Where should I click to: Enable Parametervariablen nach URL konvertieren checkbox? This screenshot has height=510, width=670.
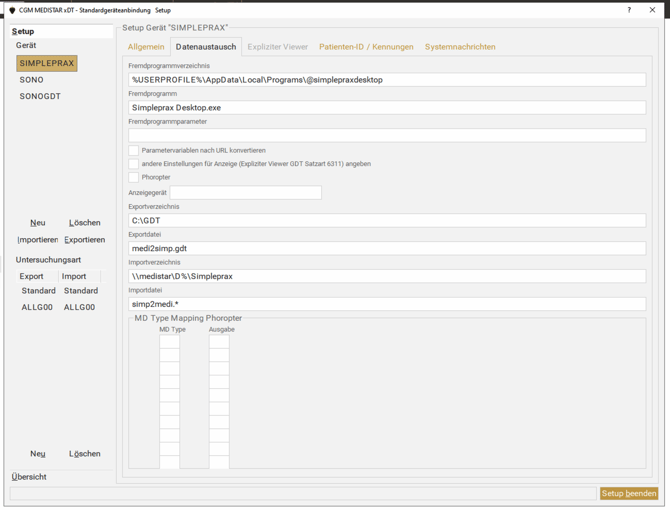coord(134,150)
